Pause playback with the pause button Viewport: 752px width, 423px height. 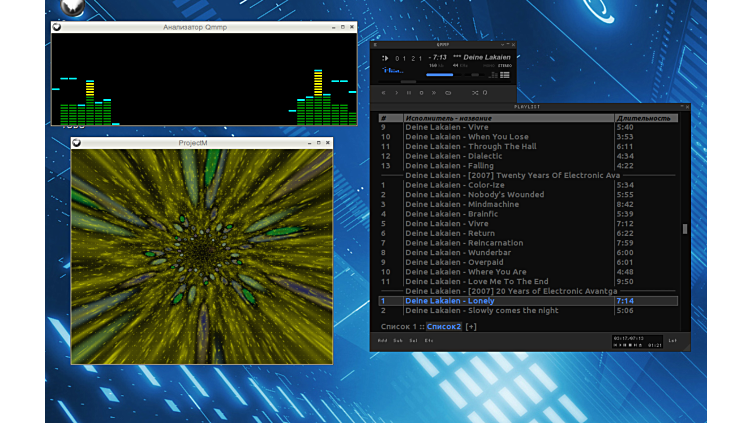408,93
